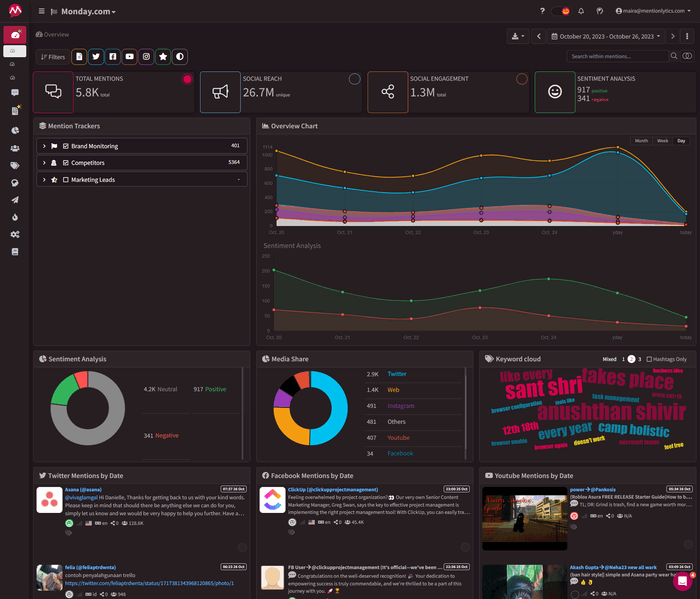Viewport: 700px width, 599px height.
Task: Open the date range picker October 20 - 26
Action: click(606, 37)
